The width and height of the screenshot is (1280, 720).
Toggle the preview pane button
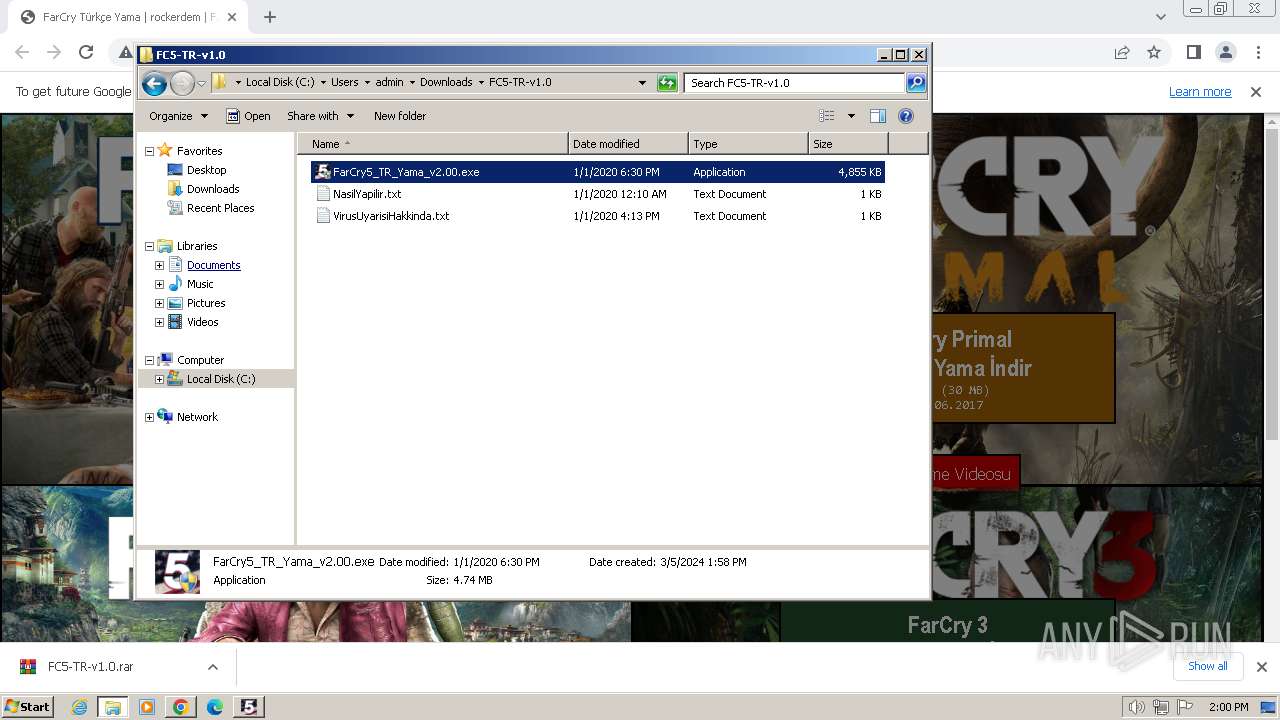[878, 116]
